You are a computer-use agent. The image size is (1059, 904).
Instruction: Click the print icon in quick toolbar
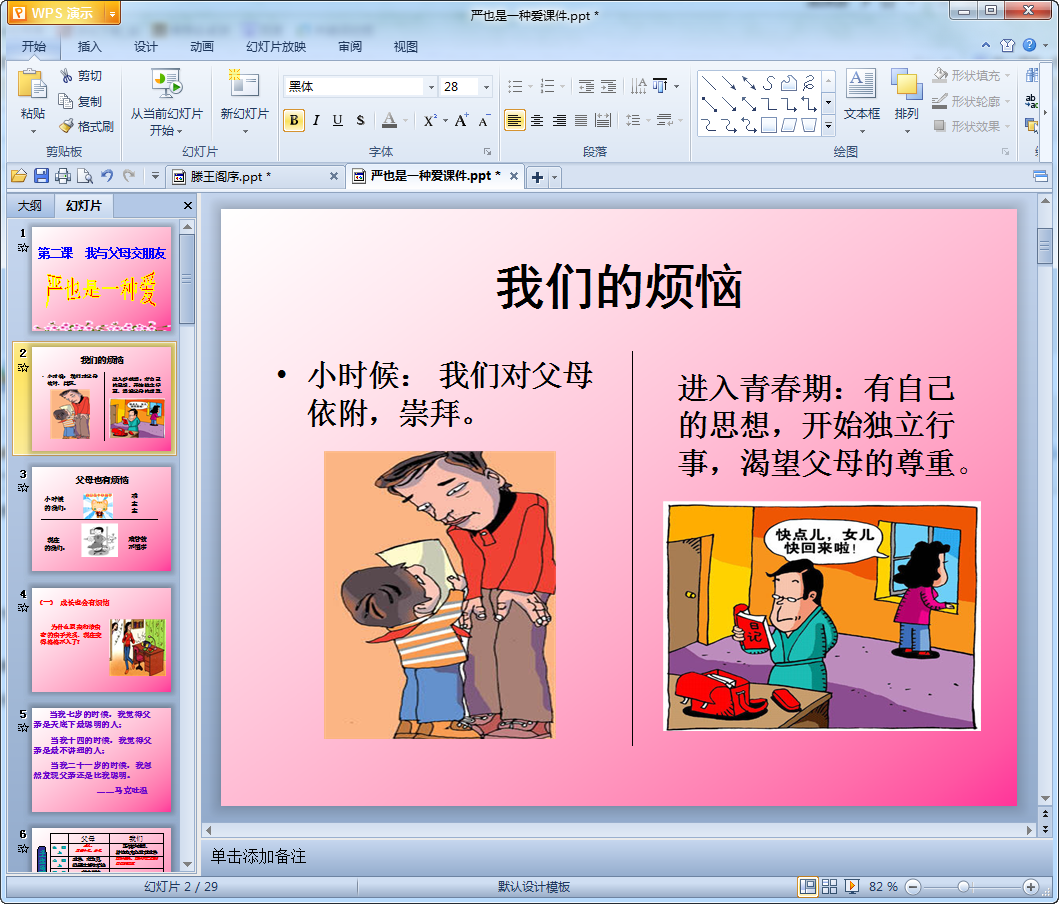63,177
